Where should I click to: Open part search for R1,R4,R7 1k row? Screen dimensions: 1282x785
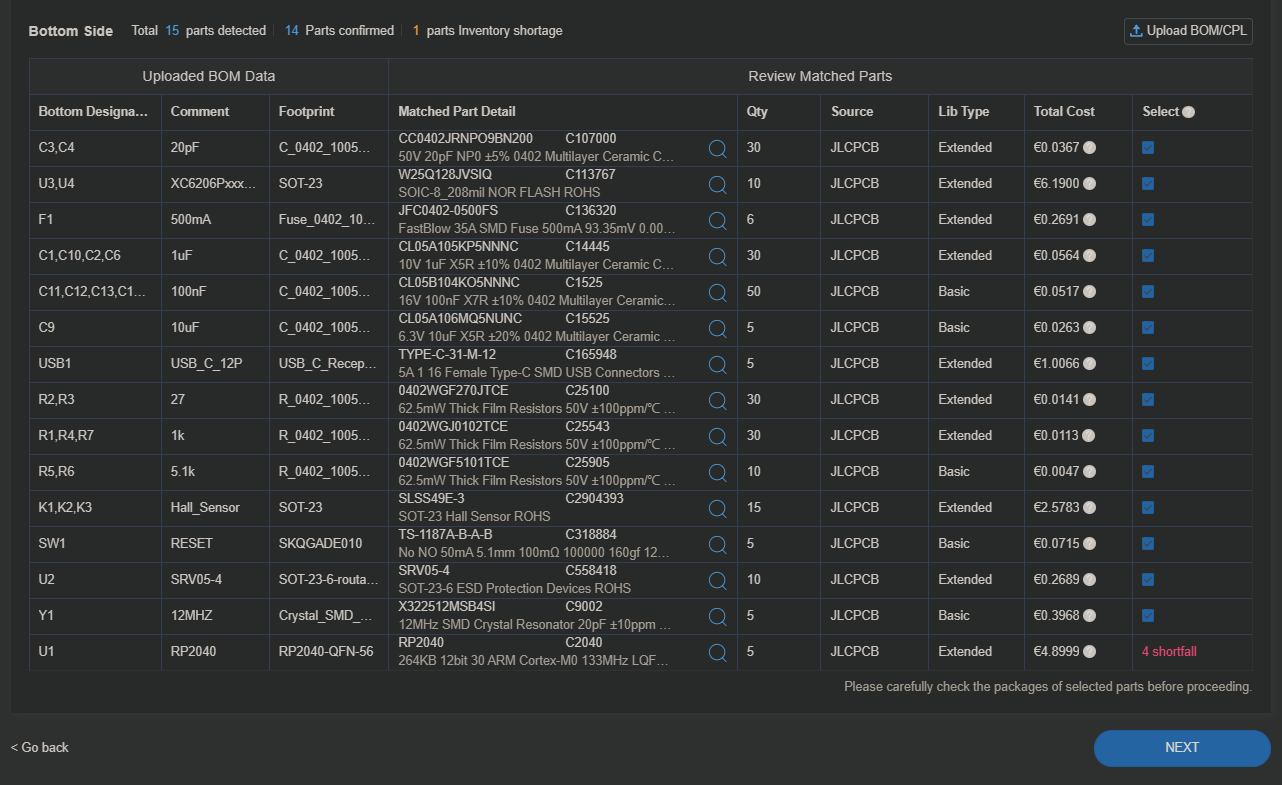tap(717, 437)
